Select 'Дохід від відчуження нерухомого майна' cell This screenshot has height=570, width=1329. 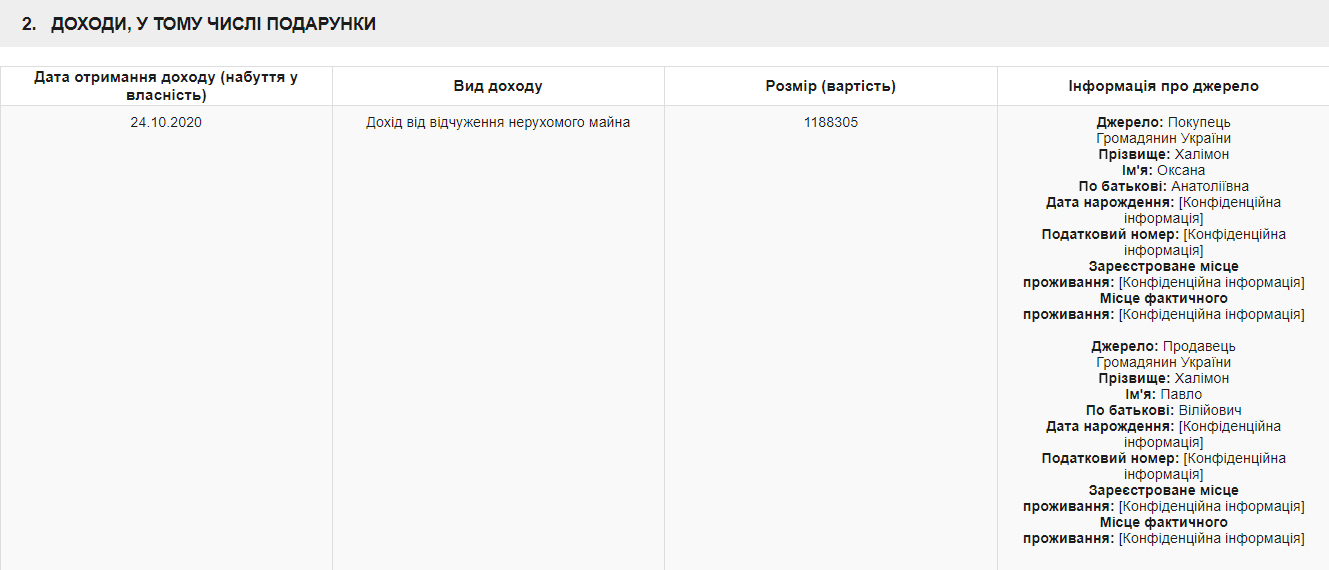click(498, 123)
